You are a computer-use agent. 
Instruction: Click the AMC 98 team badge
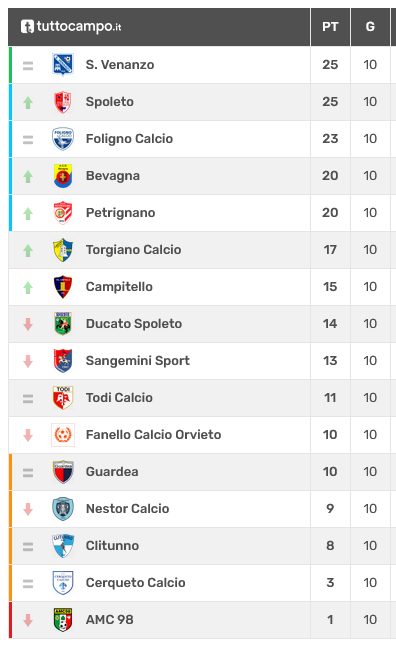point(63,619)
